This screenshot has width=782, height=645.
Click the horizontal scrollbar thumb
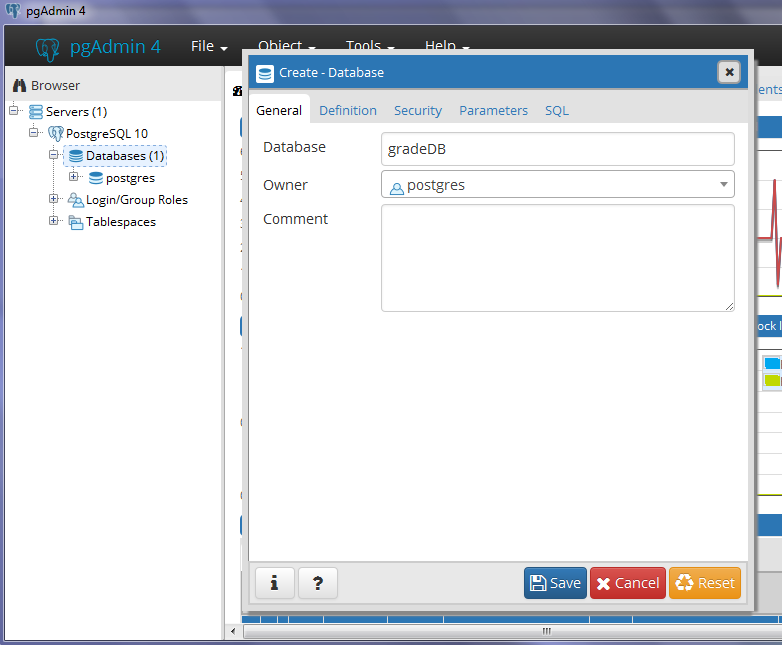point(514,631)
